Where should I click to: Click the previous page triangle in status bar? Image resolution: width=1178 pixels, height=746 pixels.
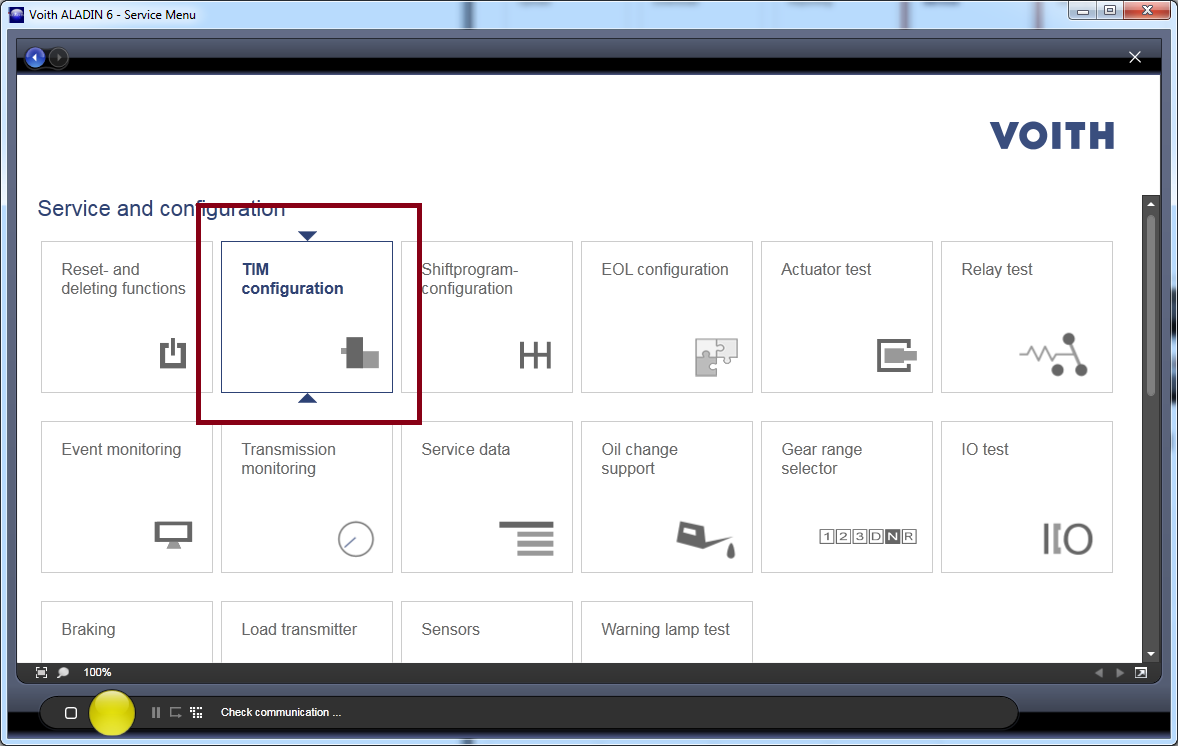pos(1099,672)
